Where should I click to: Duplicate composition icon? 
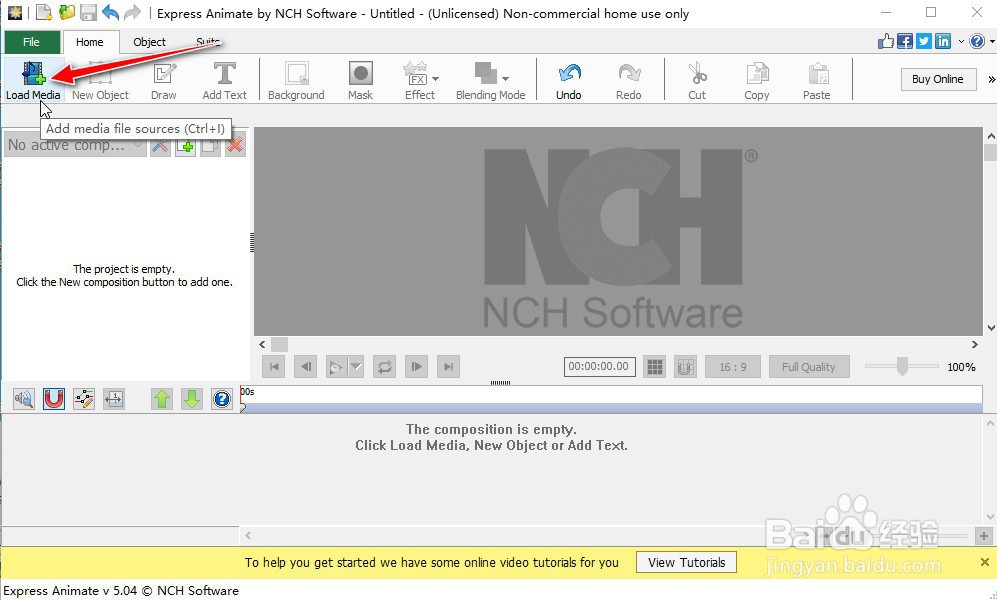click(x=210, y=146)
